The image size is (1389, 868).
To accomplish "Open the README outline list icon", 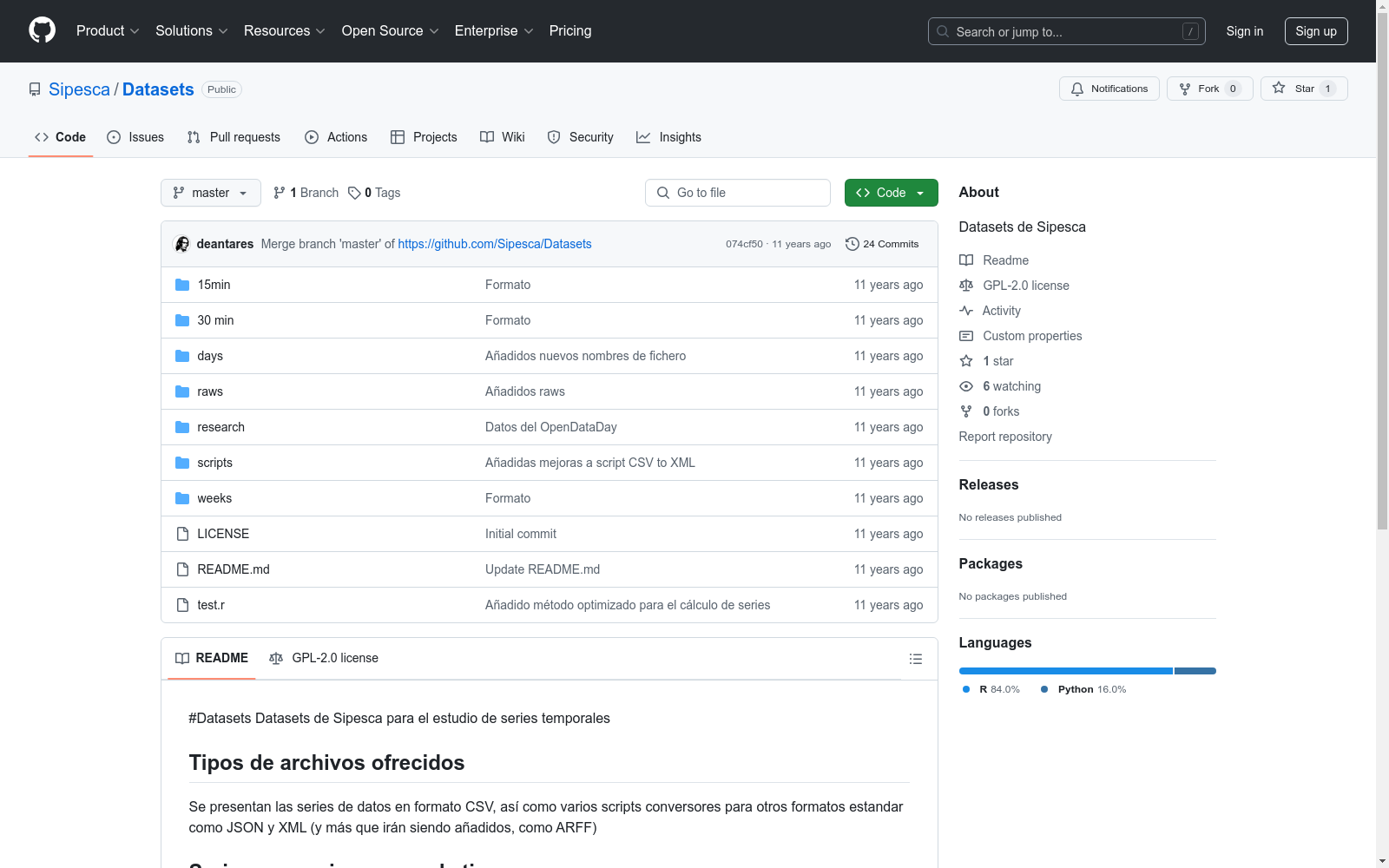I will tap(915, 659).
